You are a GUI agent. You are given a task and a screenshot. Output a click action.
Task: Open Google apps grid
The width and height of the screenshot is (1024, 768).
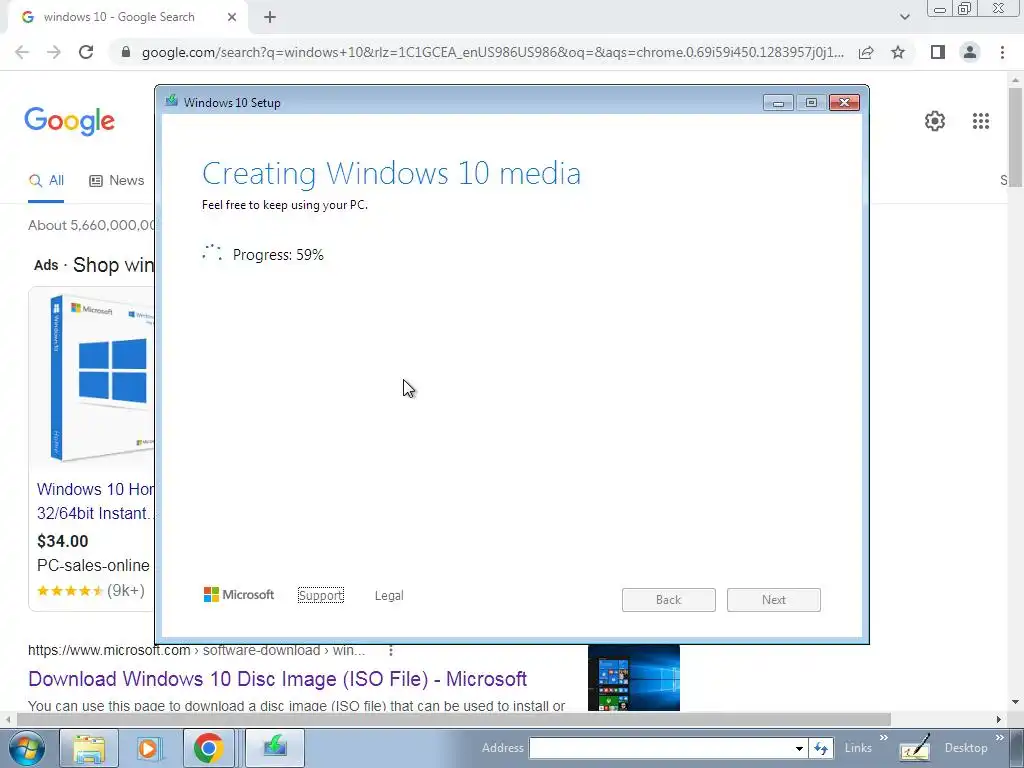[x=980, y=121]
